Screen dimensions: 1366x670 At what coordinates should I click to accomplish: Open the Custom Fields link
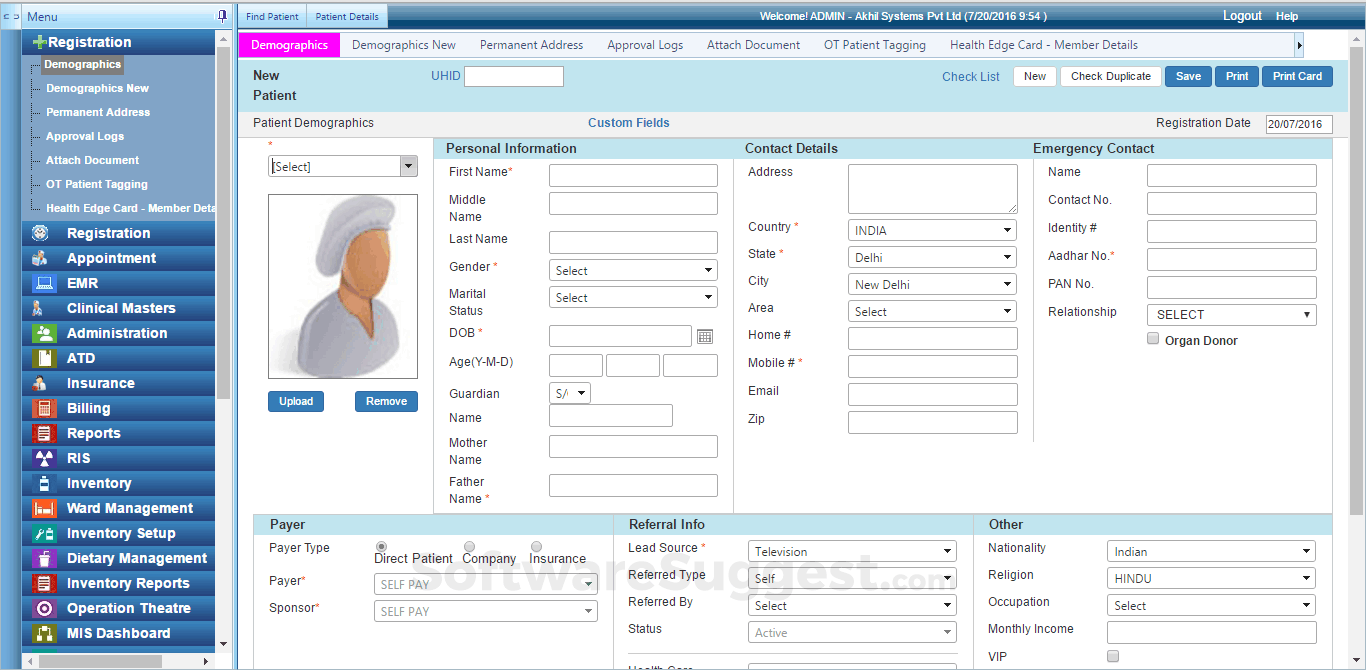click(x=628, y=121)
